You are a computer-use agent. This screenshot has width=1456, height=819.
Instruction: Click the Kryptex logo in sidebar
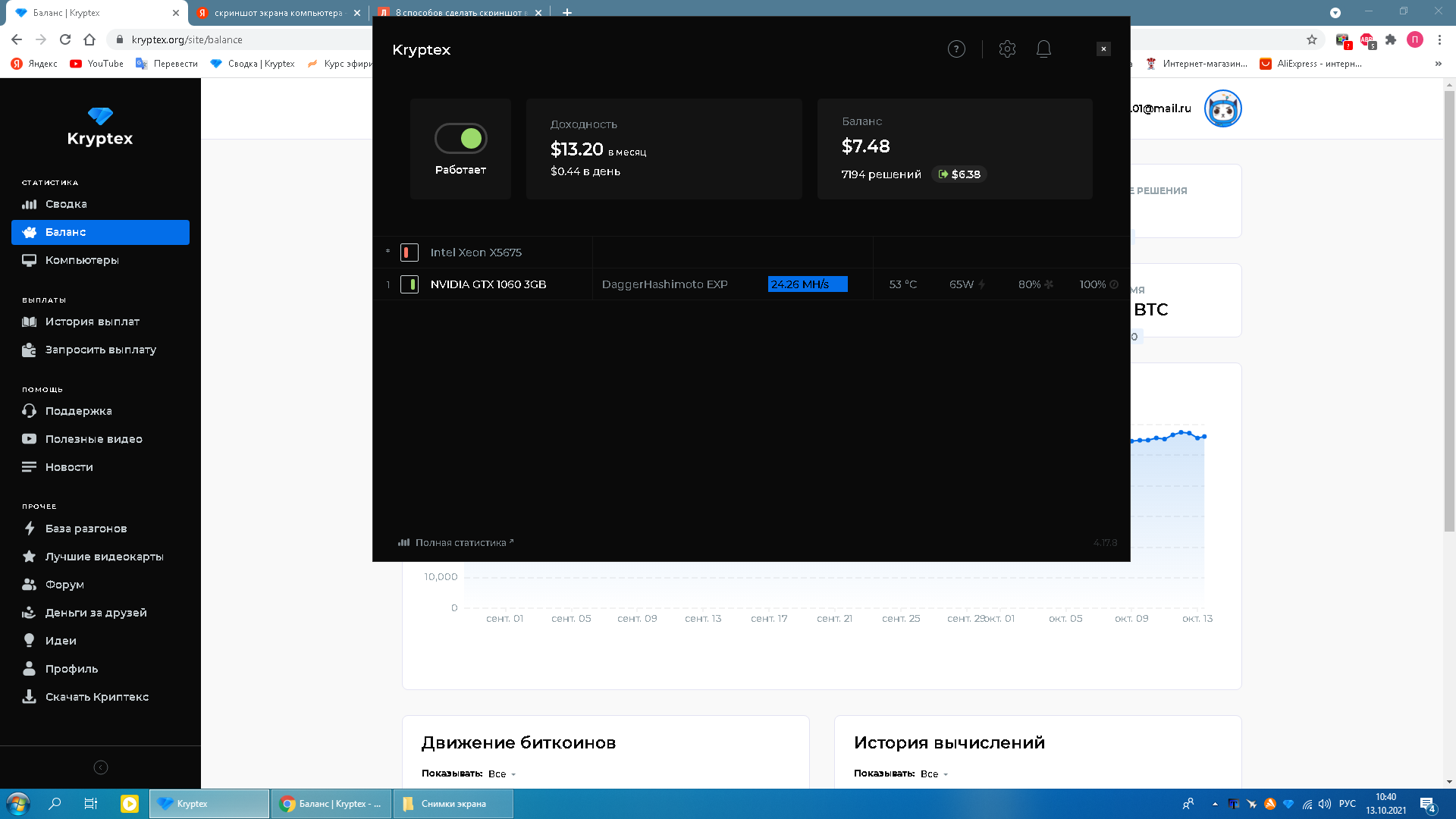tap(100, 127)
